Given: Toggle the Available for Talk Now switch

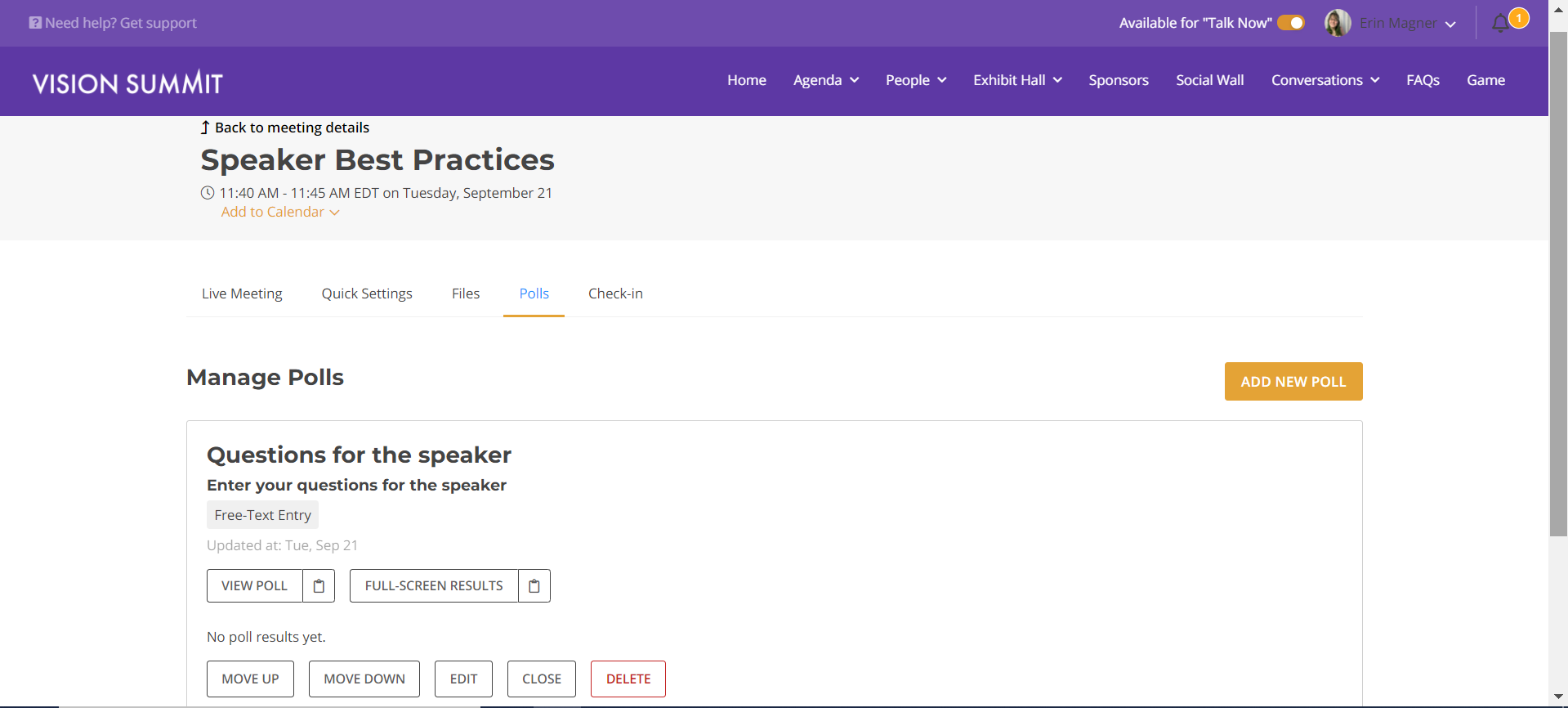Looking at the screenshot, I should (x=1291, y=23).
